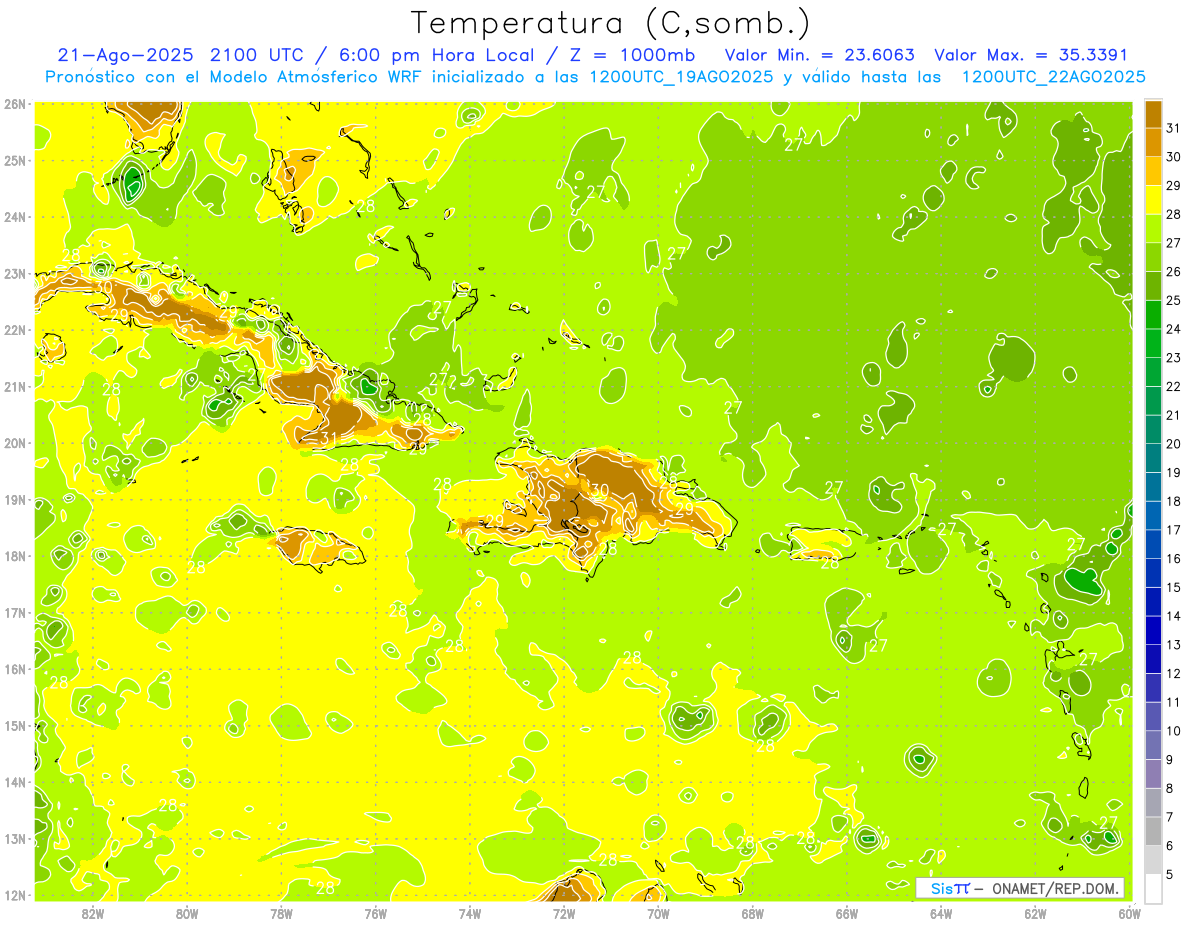Select the brown legend swatch above 31

(1153, 113)
